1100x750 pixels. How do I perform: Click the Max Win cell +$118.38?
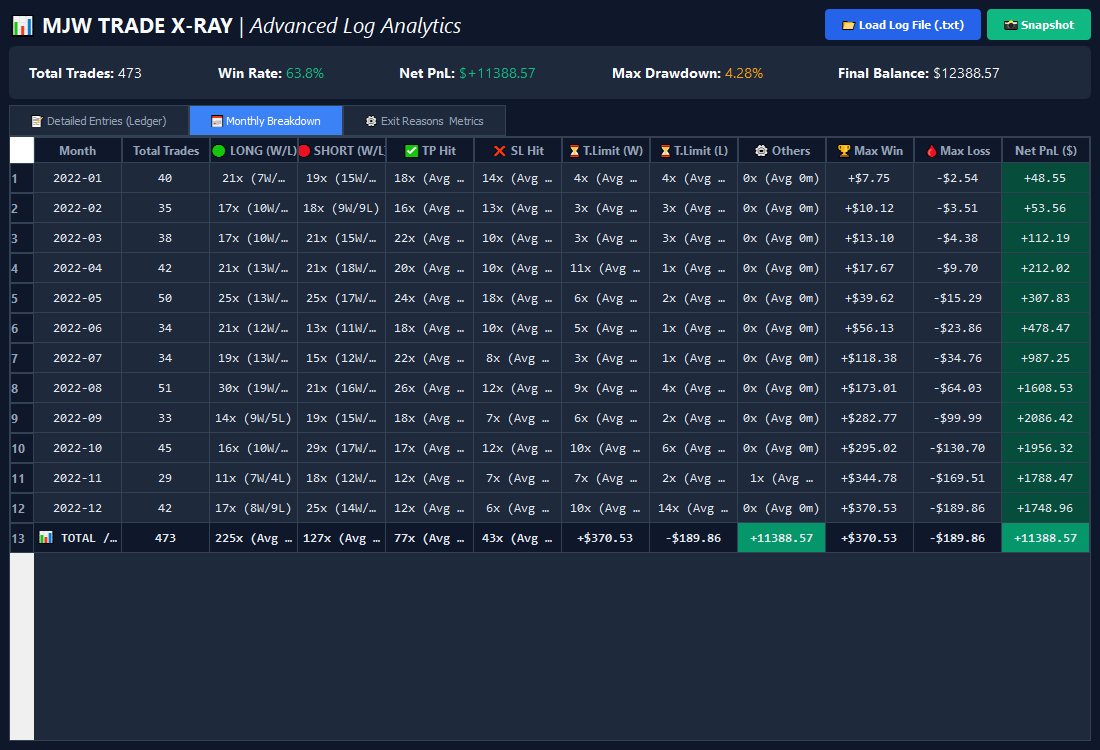click(869, 359)
